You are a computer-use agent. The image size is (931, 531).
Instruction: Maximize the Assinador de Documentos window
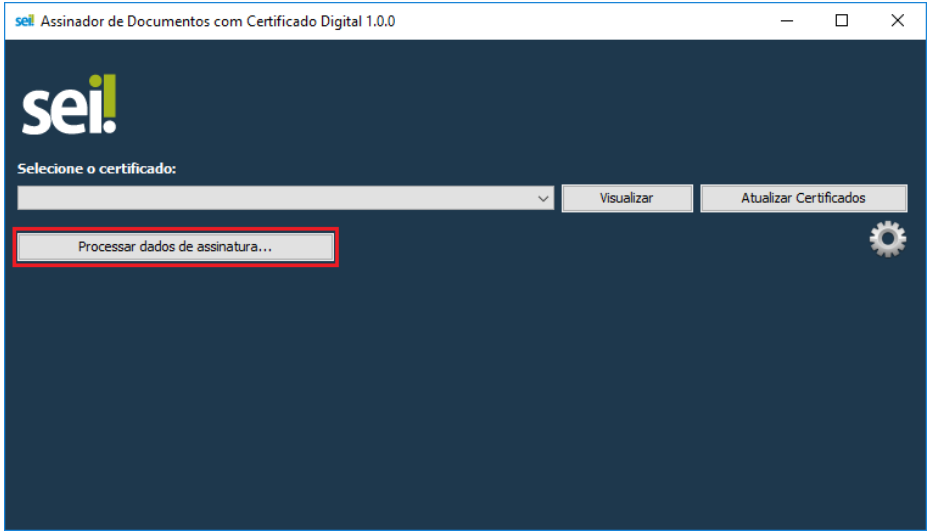click(x=841, y=21)
